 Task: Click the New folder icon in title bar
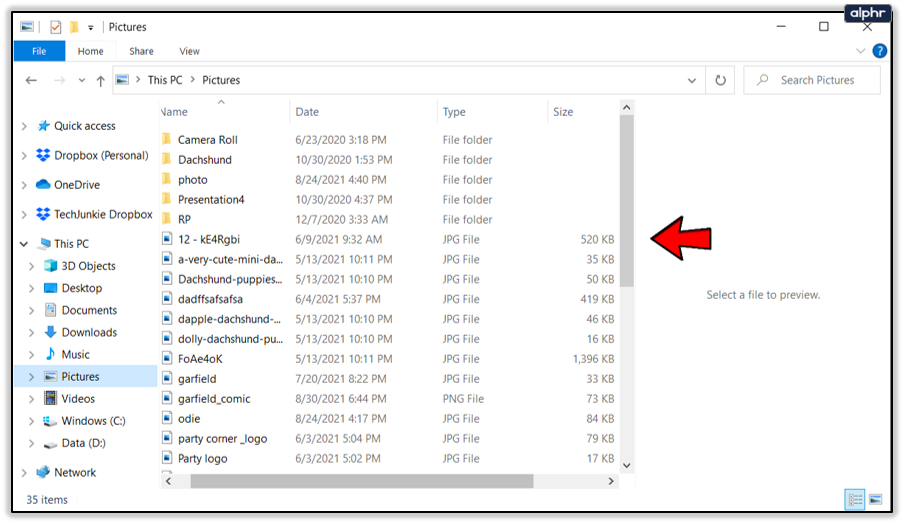74,27
